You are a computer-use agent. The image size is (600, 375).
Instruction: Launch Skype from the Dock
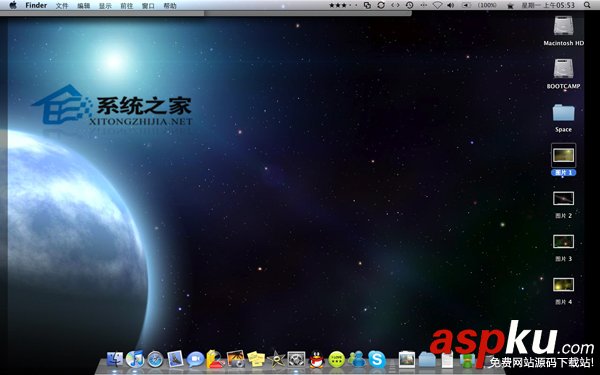377,359
